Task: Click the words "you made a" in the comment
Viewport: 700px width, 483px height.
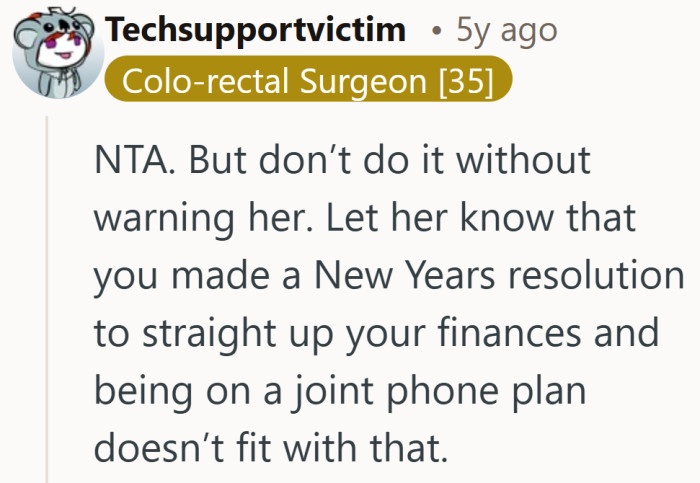Action: coord(191,274)
